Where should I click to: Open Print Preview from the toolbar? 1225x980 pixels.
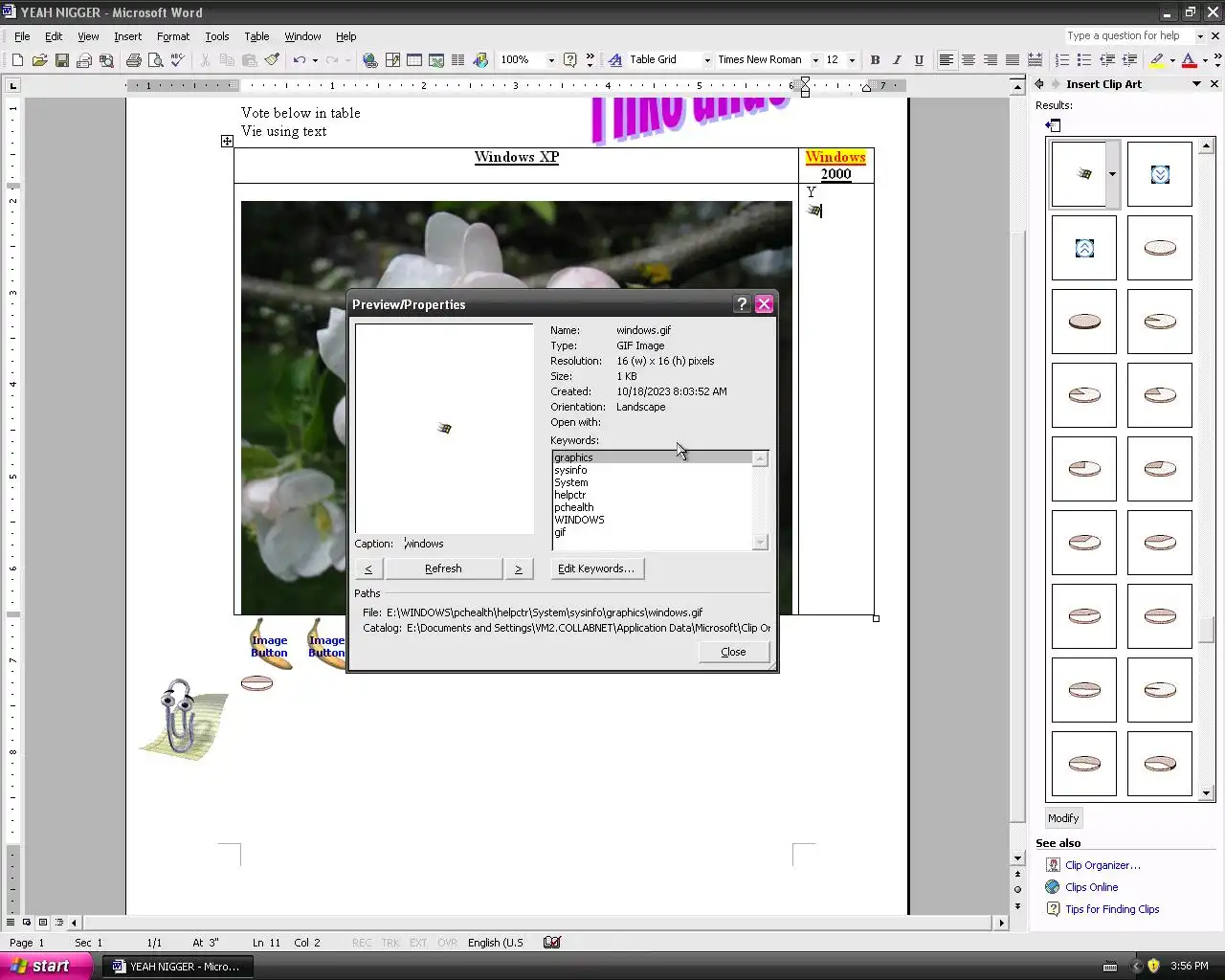pos(155,60)
